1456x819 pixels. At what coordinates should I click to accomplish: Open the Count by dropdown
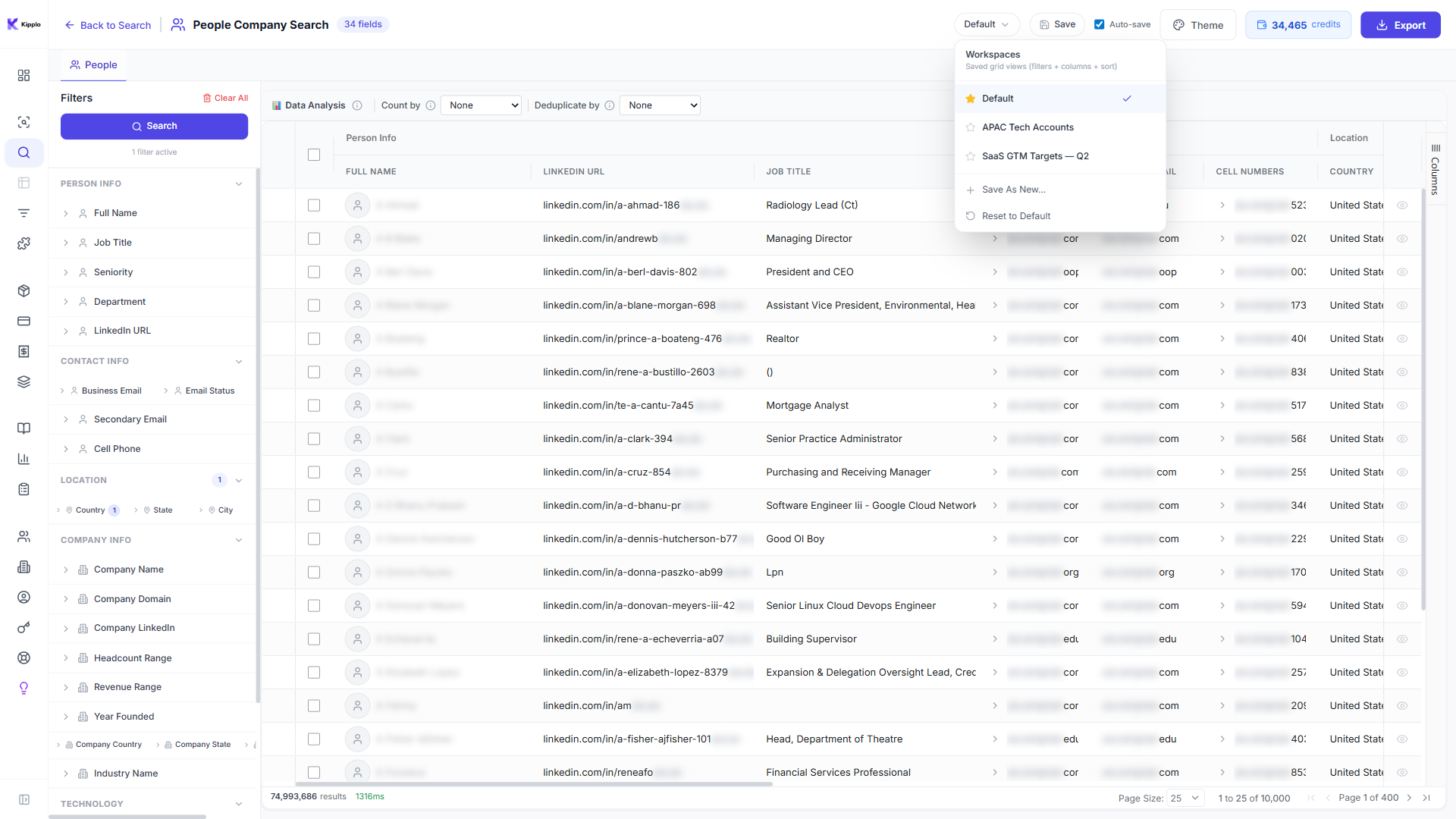click(x=481, y=105)
